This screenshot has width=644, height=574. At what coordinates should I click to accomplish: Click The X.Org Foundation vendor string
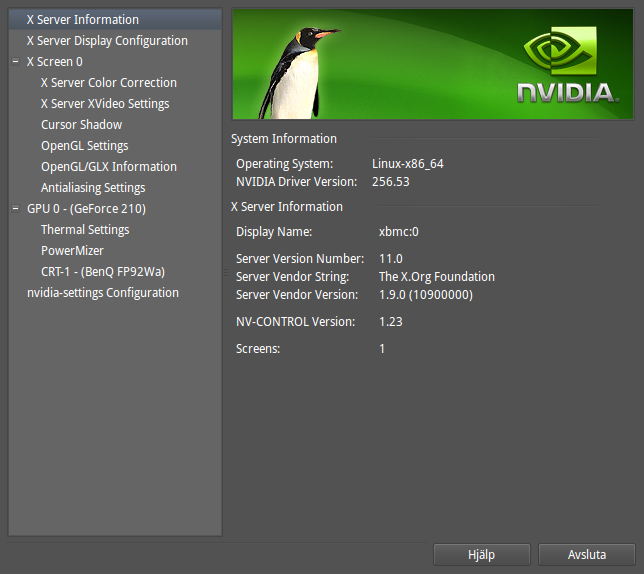(x=437, y=277)
